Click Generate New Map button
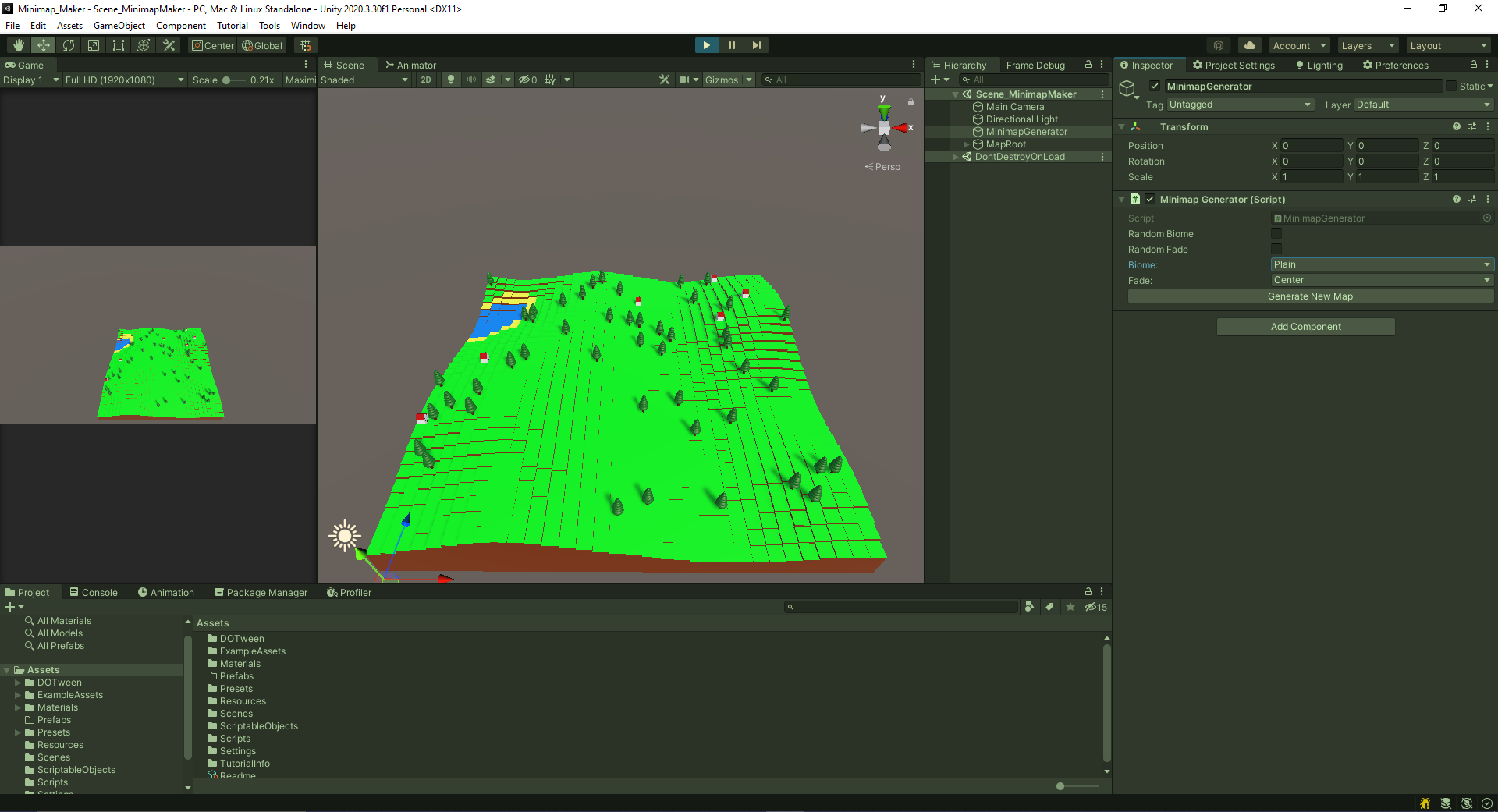The image size is (1498, 812). (x=1310, y=296)
